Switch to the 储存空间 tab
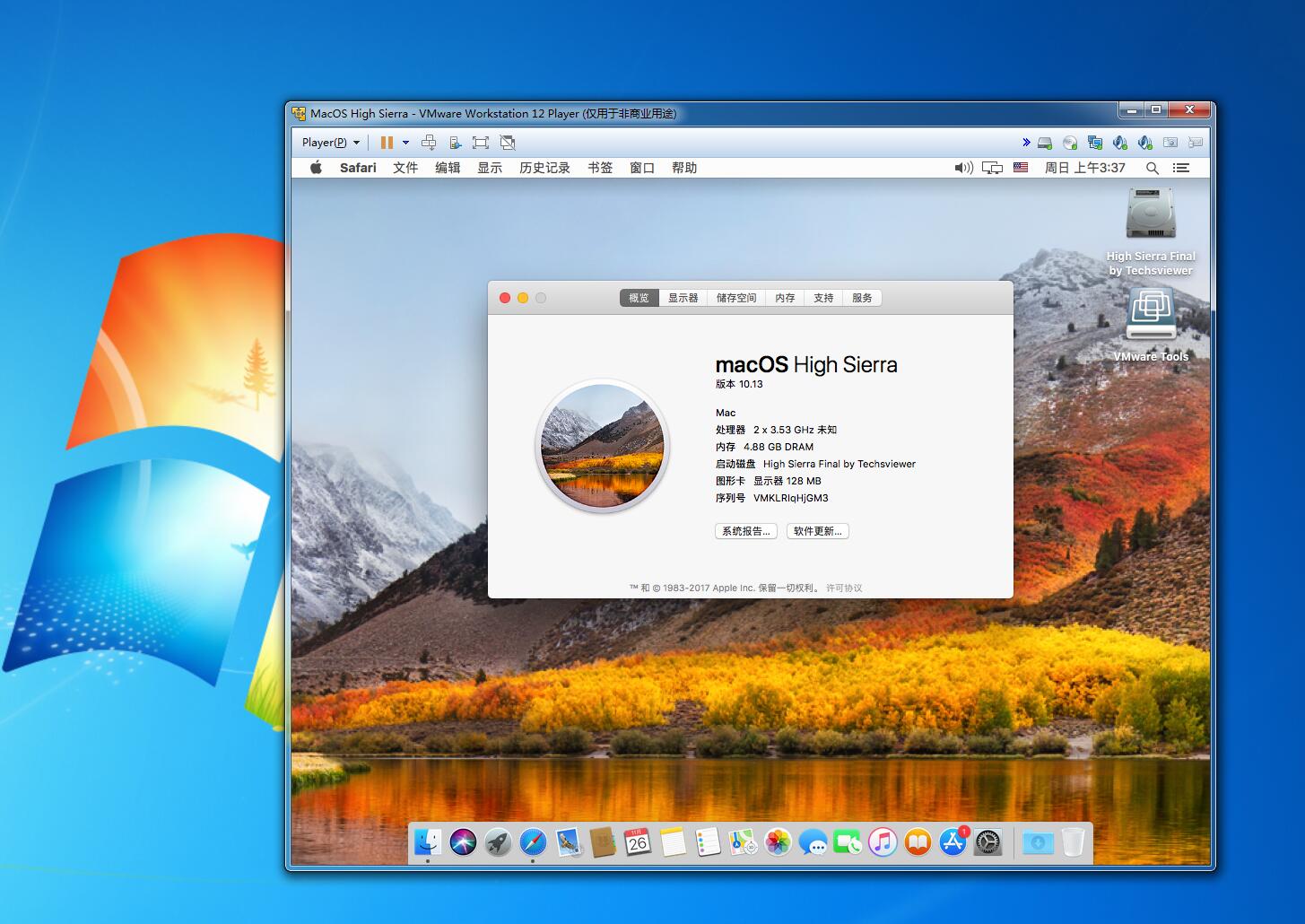The width and height of the screenshot is (1305, 924). tap(736, 298)
